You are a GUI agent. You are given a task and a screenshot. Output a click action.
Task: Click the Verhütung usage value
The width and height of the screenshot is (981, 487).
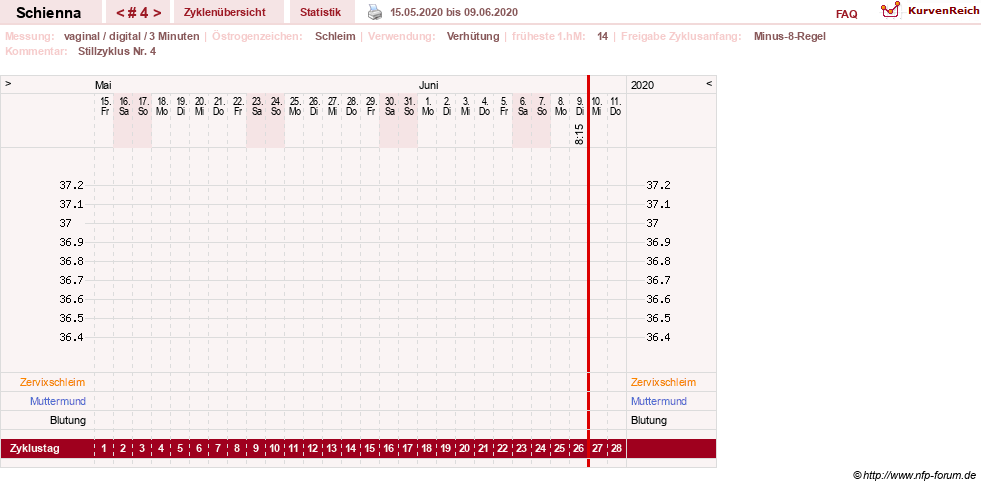[473, 36]
